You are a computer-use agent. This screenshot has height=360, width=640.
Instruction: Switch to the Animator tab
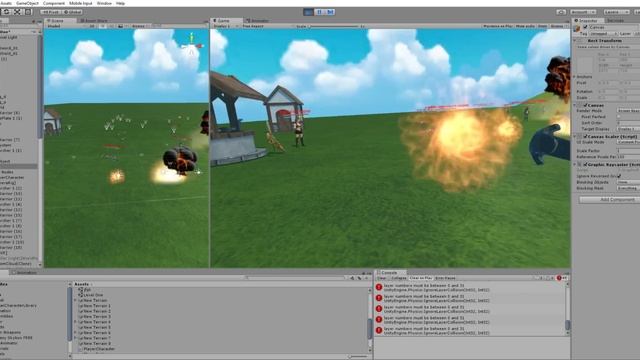(x=258, y=20)
